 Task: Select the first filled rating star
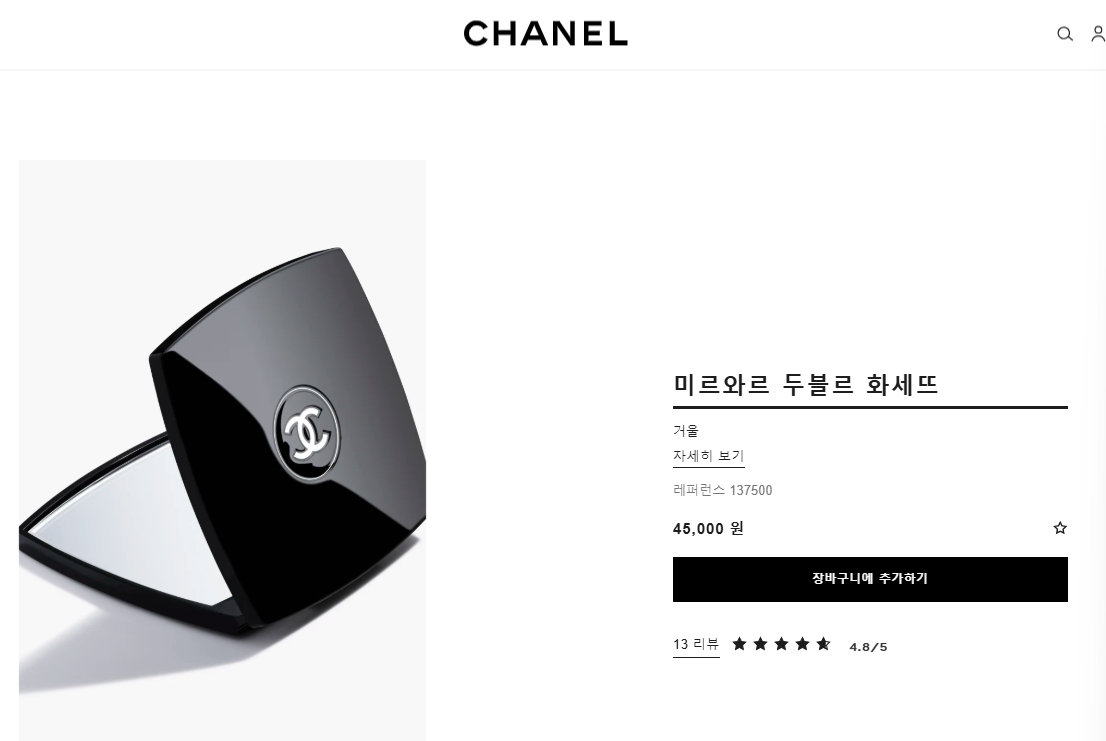(x=739, y=644)
